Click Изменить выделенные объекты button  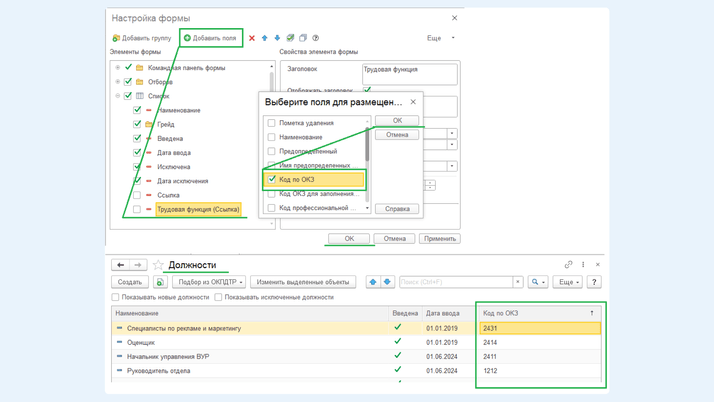pos(303,282)
